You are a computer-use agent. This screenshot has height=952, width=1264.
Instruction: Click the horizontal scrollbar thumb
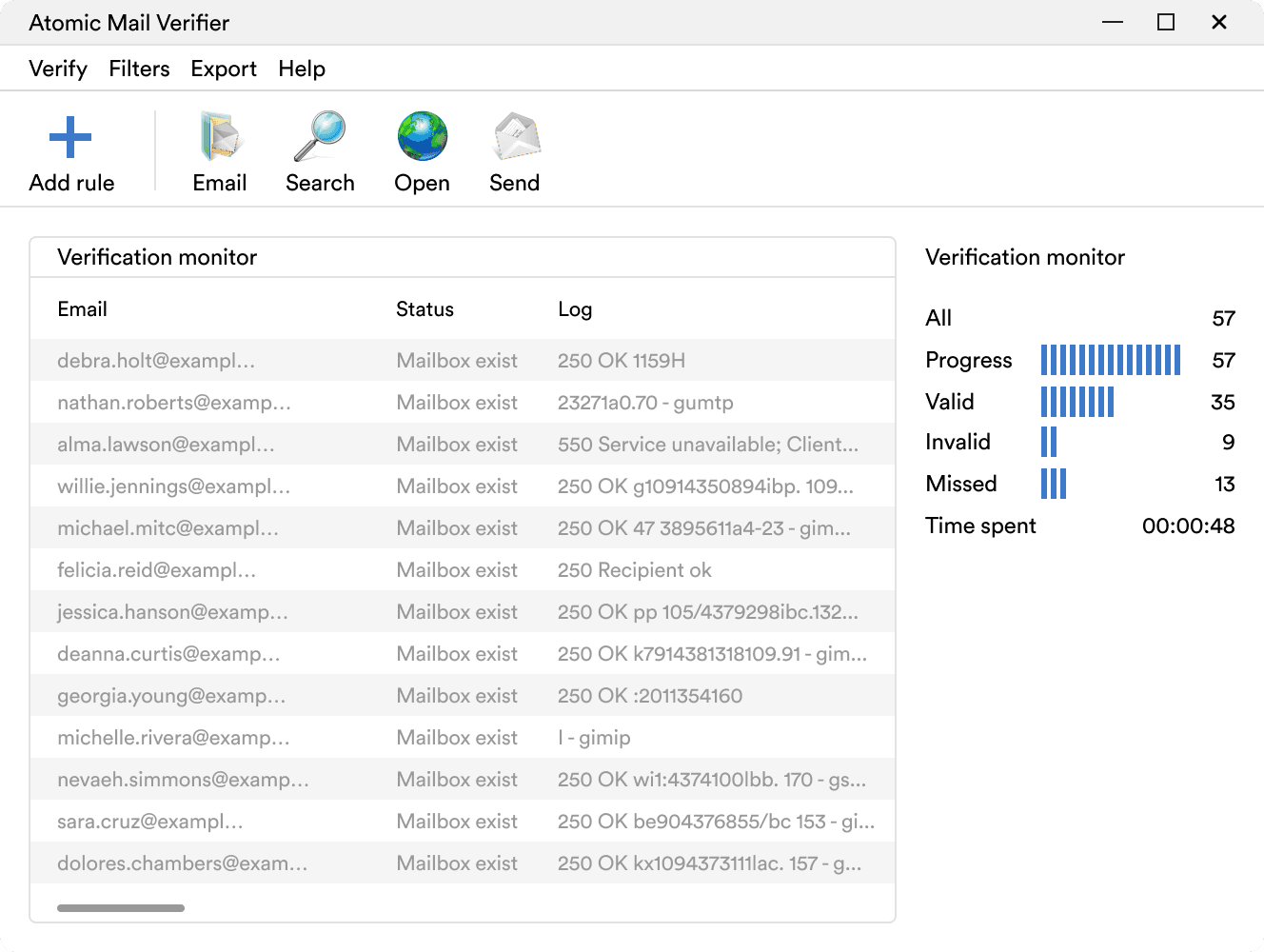(120, 908)
